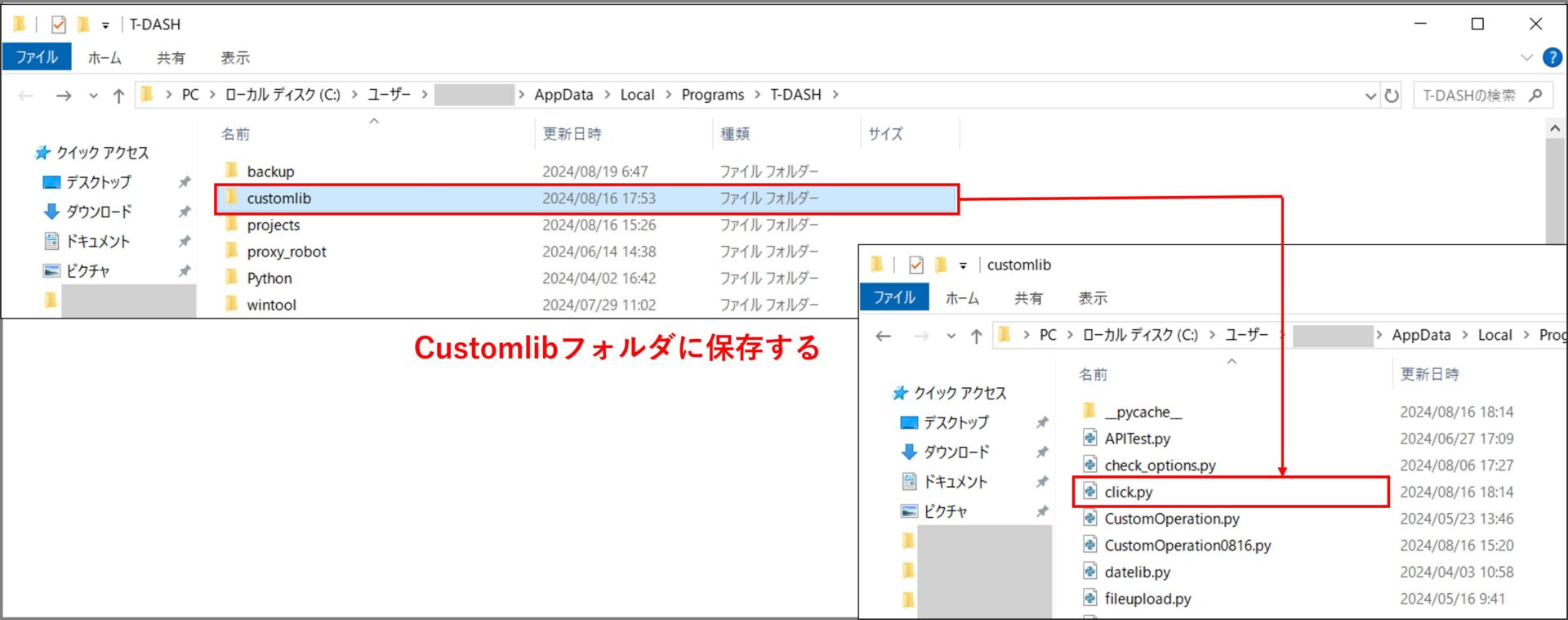The height and width of the screenshot is (620, 1568).
Task: Open the __pycache__ folder
Action: 1142,412
